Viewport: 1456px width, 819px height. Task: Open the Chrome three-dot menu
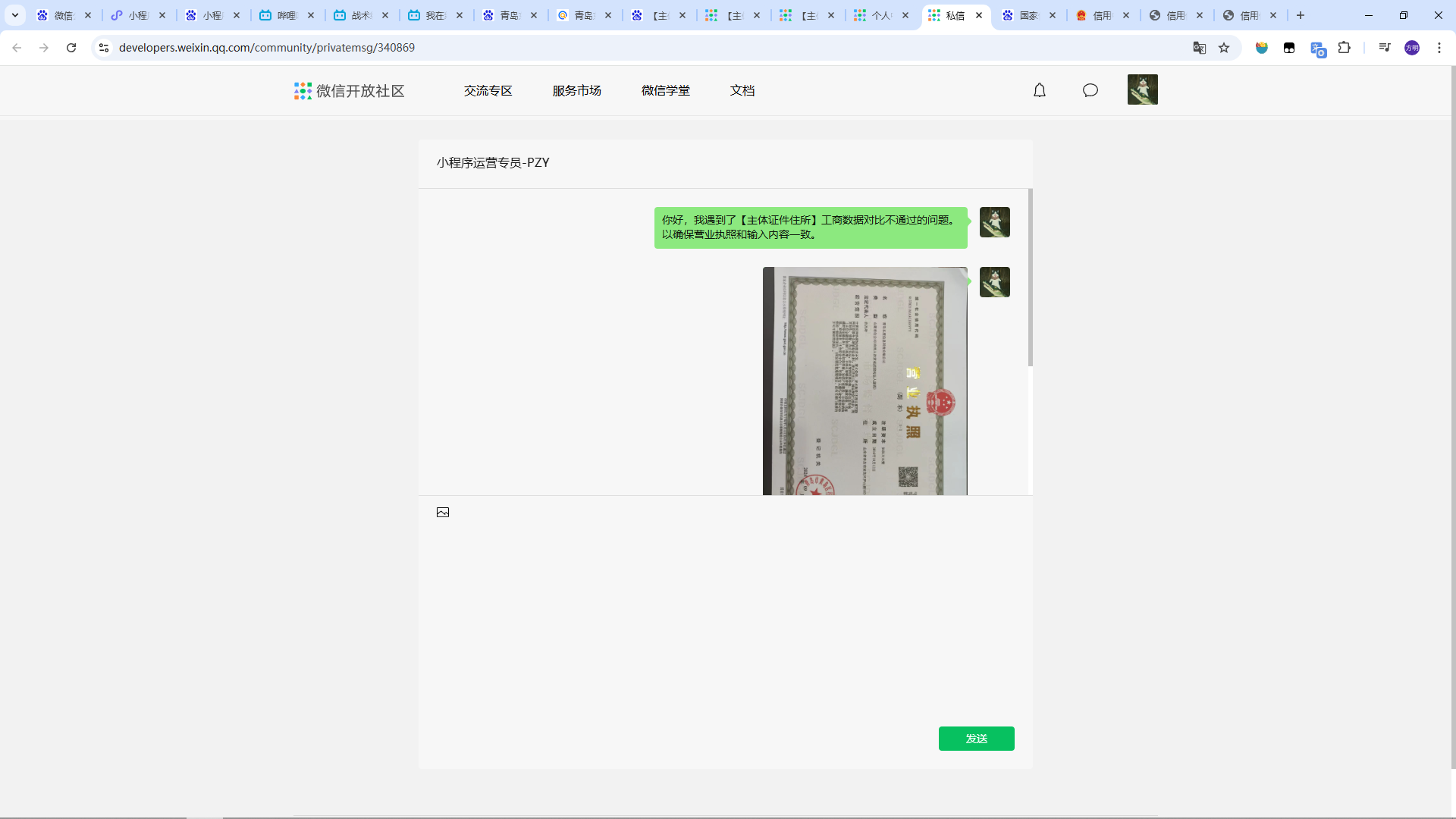1439,48
